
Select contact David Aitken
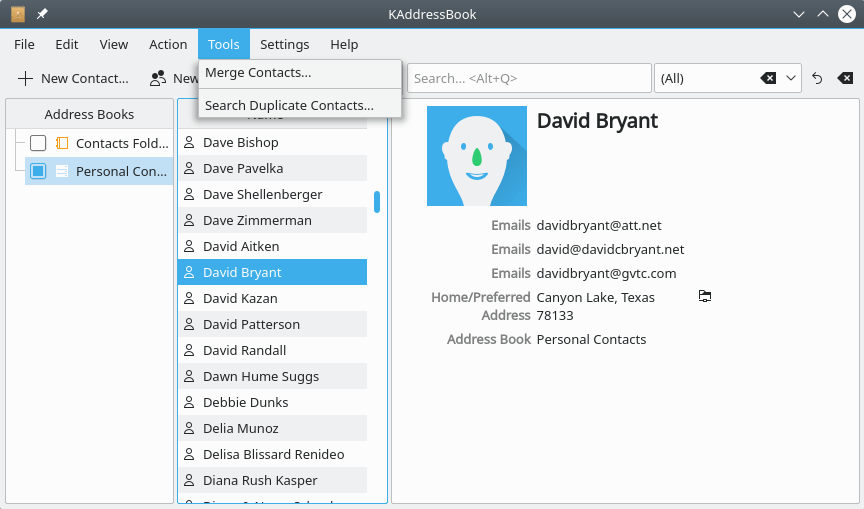click(x=272, y=246)
